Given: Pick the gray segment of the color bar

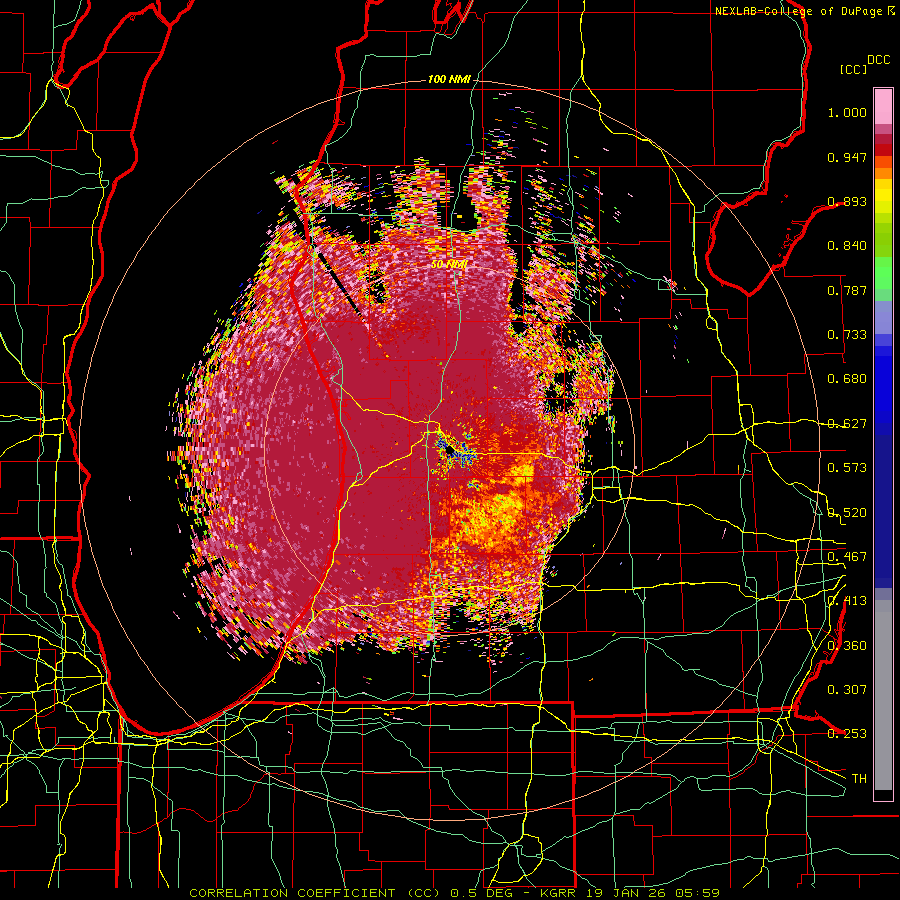Looking at the screenshot, I should pyautogui.click(x=883, y=695).
